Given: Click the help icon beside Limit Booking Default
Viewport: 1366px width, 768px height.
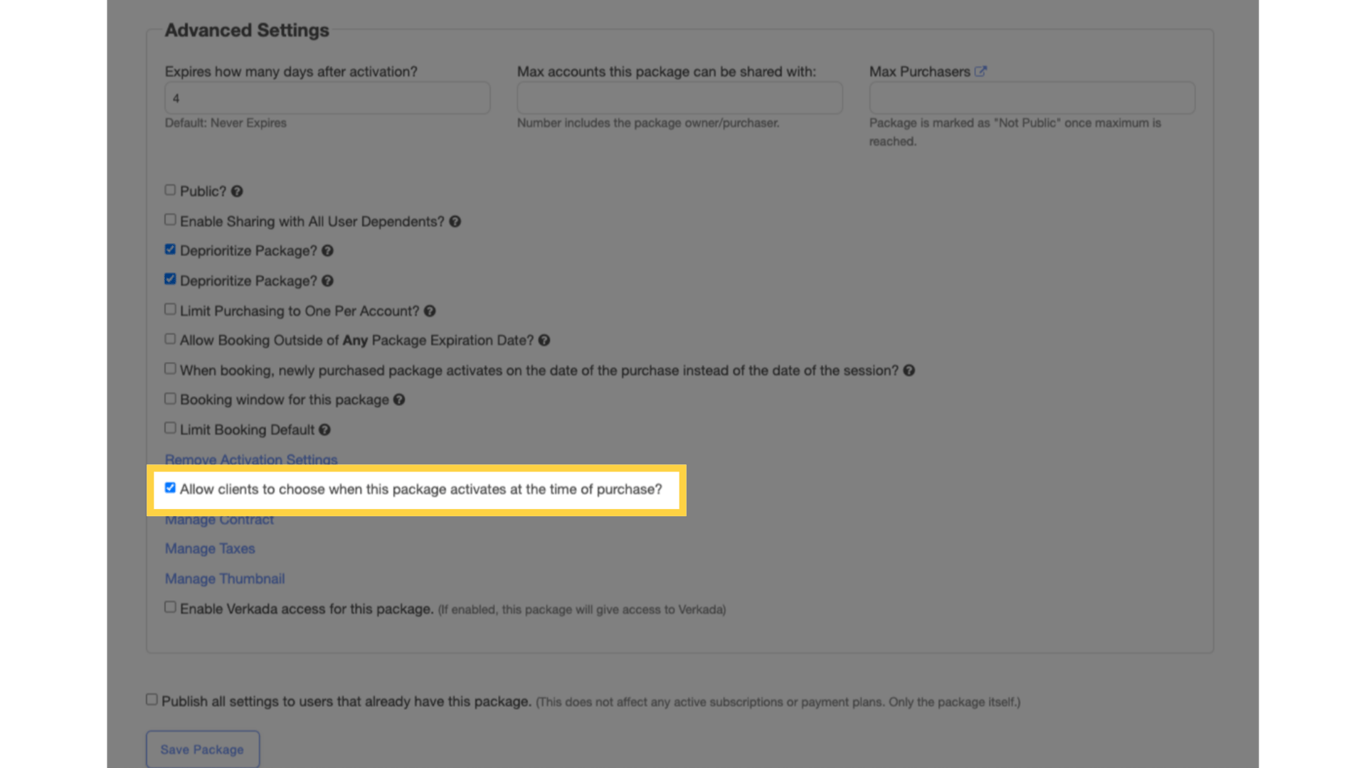Looking at the screenshot, I should tap(326, 429).
